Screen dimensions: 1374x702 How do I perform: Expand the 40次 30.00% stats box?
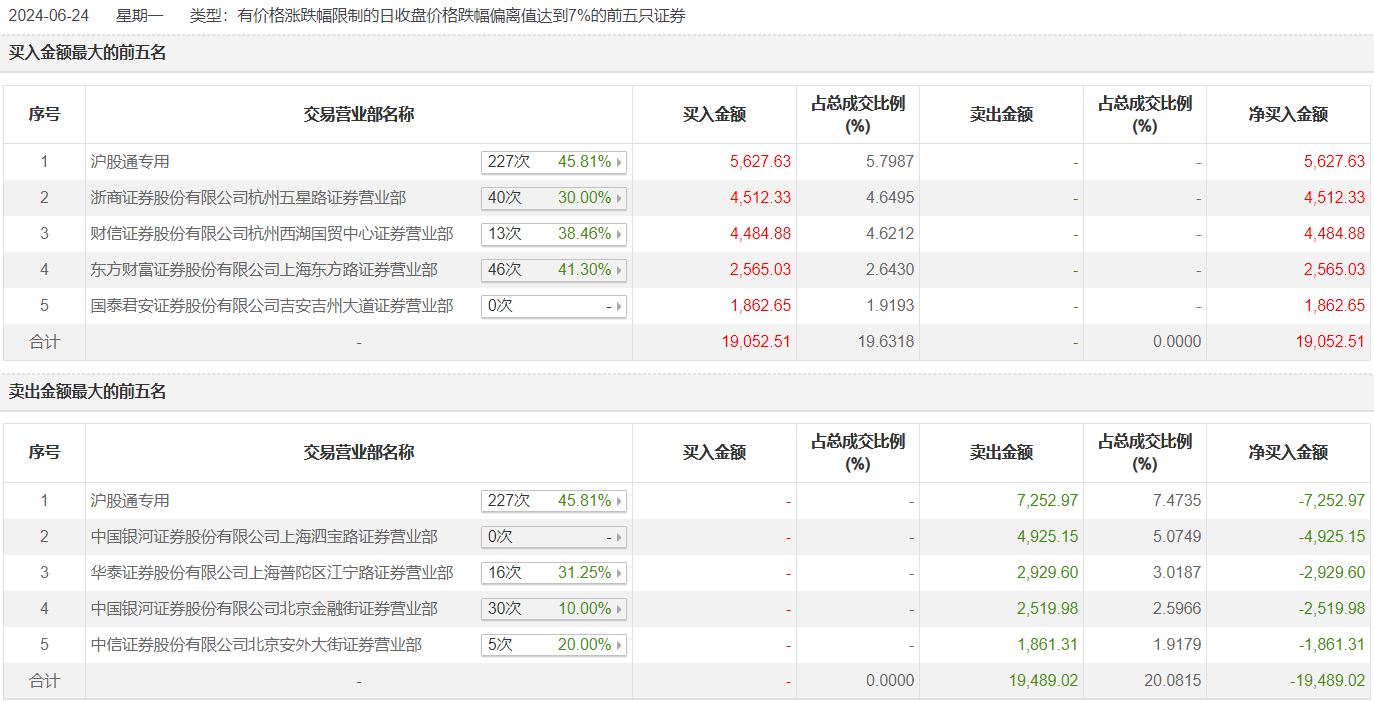tap(554, 198)
